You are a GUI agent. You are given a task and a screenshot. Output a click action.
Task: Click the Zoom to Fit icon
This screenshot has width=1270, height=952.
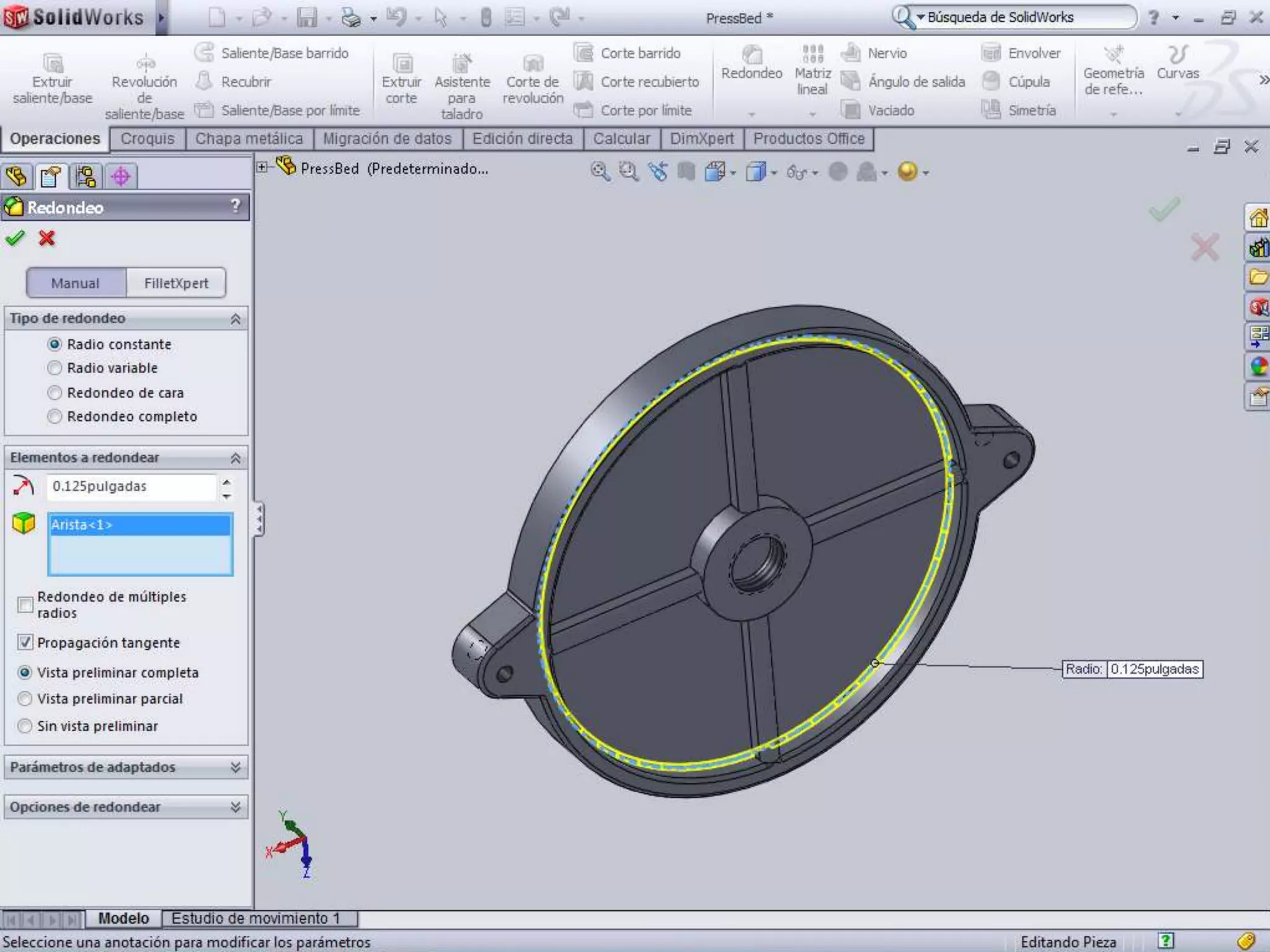pyautogui.click(x=599, y=171)
